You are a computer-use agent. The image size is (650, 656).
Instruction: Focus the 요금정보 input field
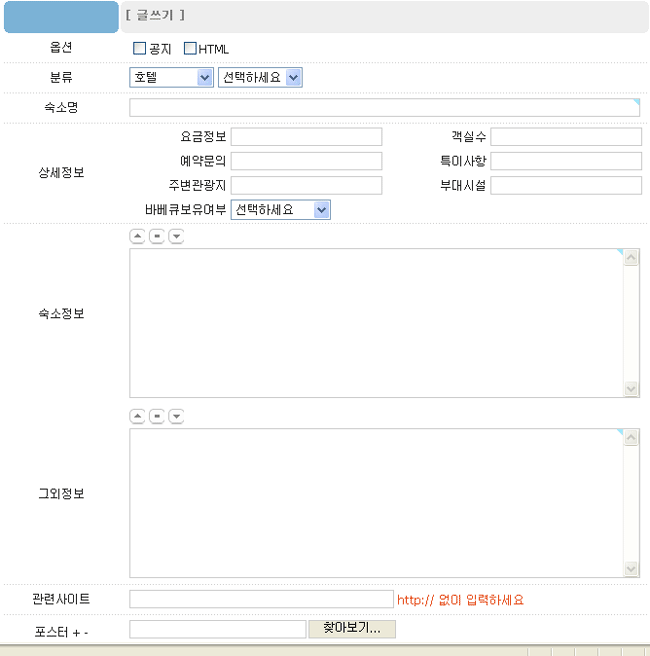[306, 137]
